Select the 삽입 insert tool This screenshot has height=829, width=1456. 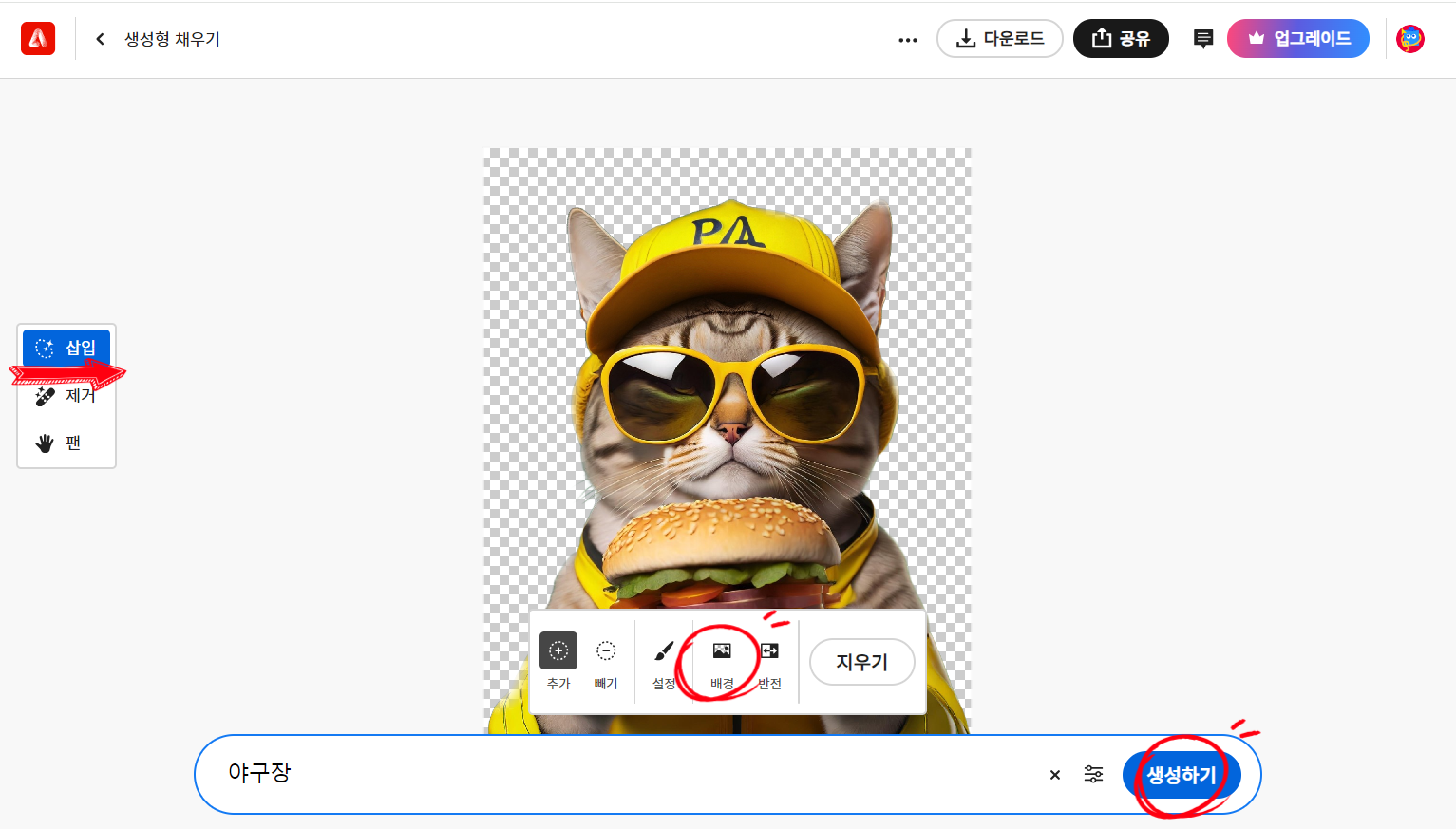(66, 348)
